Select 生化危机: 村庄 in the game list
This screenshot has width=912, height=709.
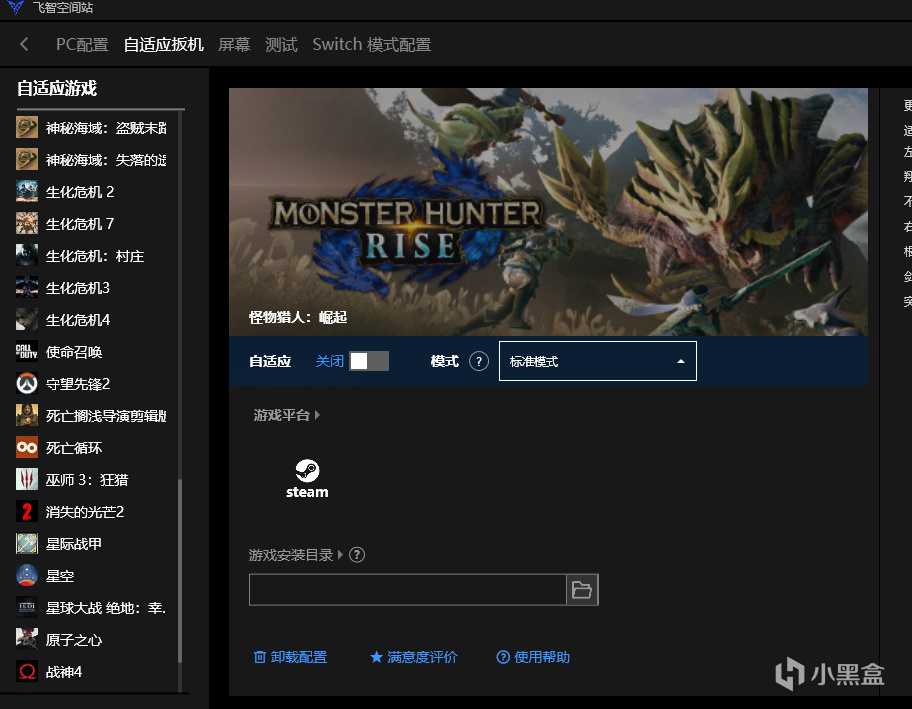point(95,255)
